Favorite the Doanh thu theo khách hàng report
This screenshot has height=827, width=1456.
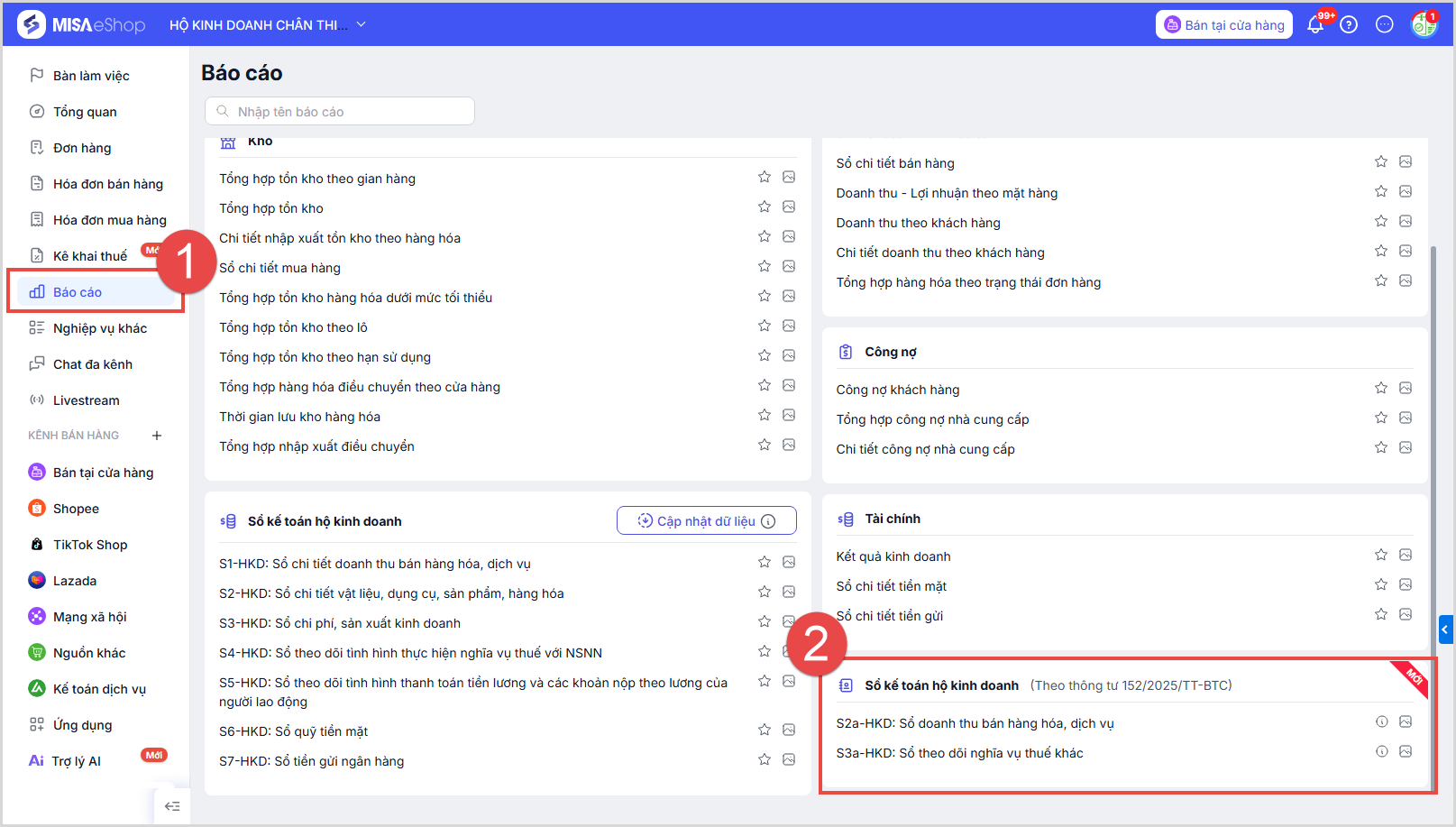pos(1381,221)
